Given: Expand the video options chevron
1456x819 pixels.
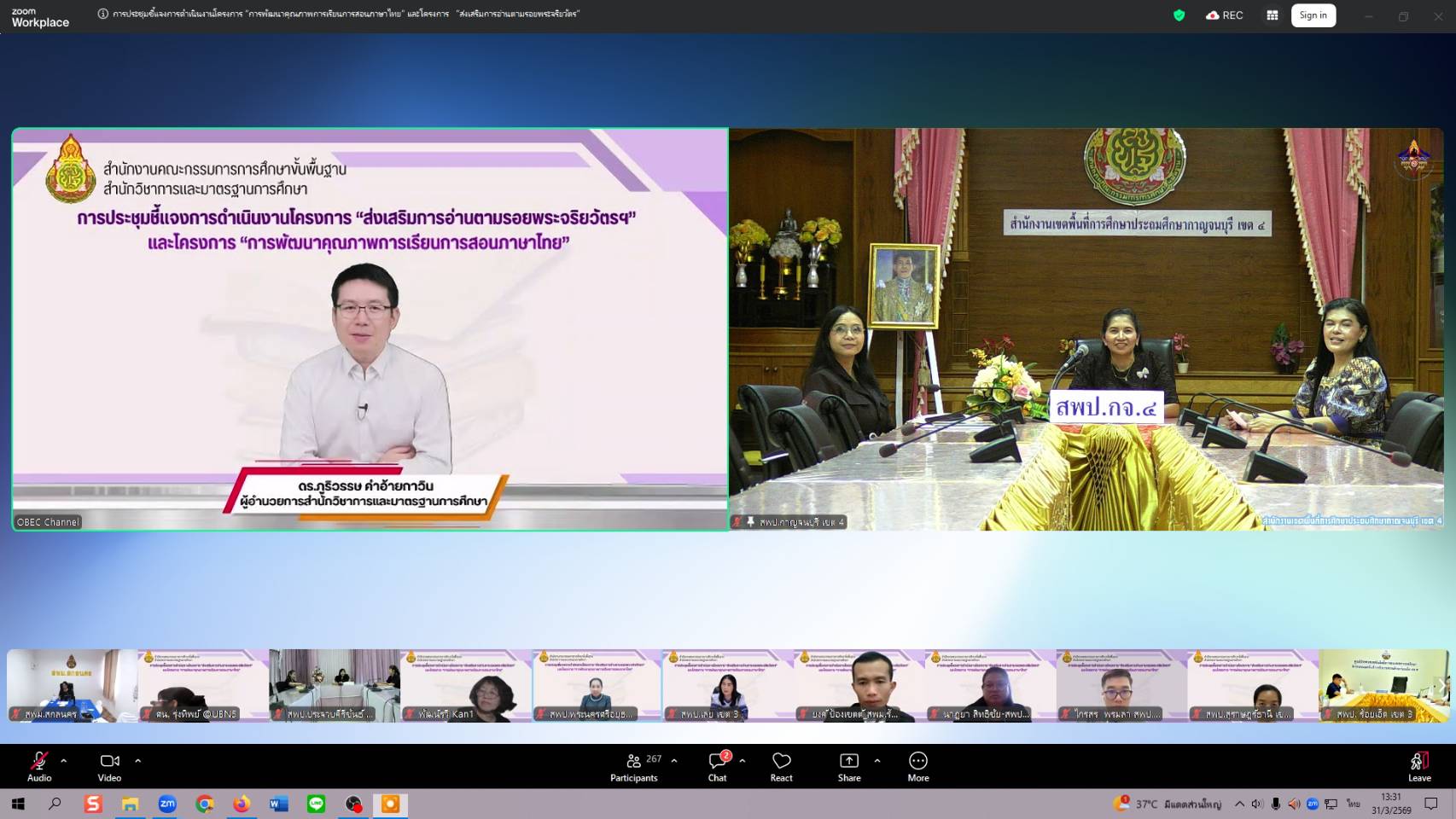Looking at the screenshot, I should [138, 760].
